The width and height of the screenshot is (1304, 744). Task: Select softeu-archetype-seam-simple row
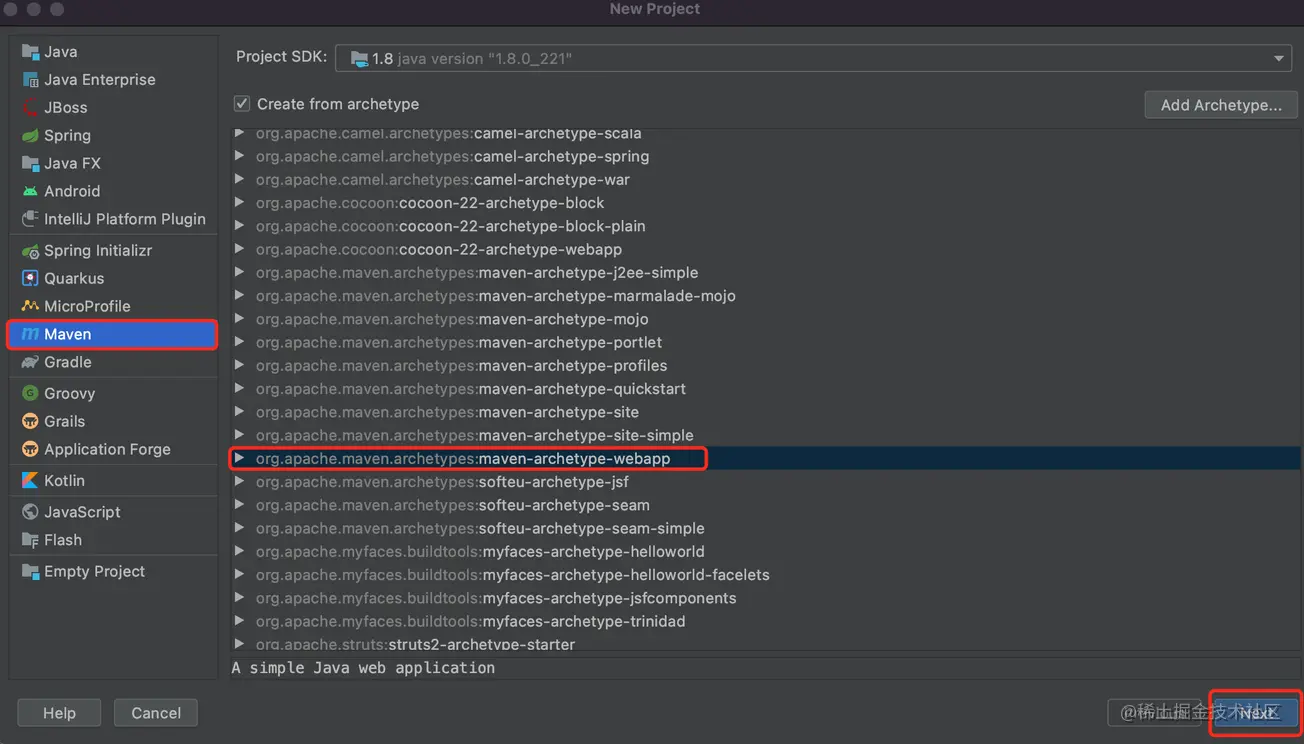point(766,528)
